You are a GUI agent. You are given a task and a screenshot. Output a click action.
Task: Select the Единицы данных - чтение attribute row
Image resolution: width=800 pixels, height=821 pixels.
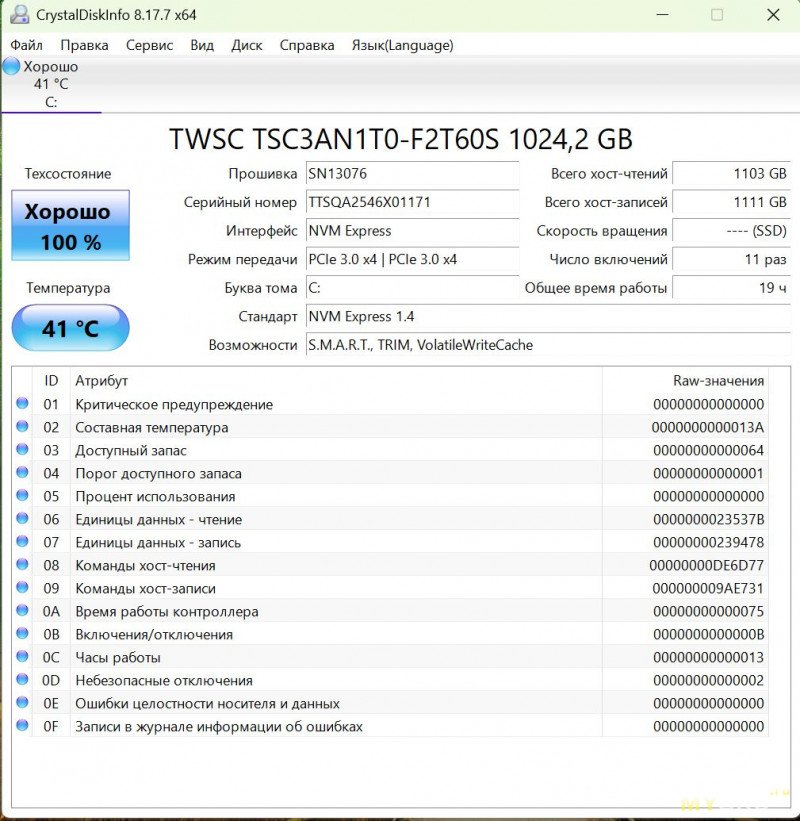390,519
